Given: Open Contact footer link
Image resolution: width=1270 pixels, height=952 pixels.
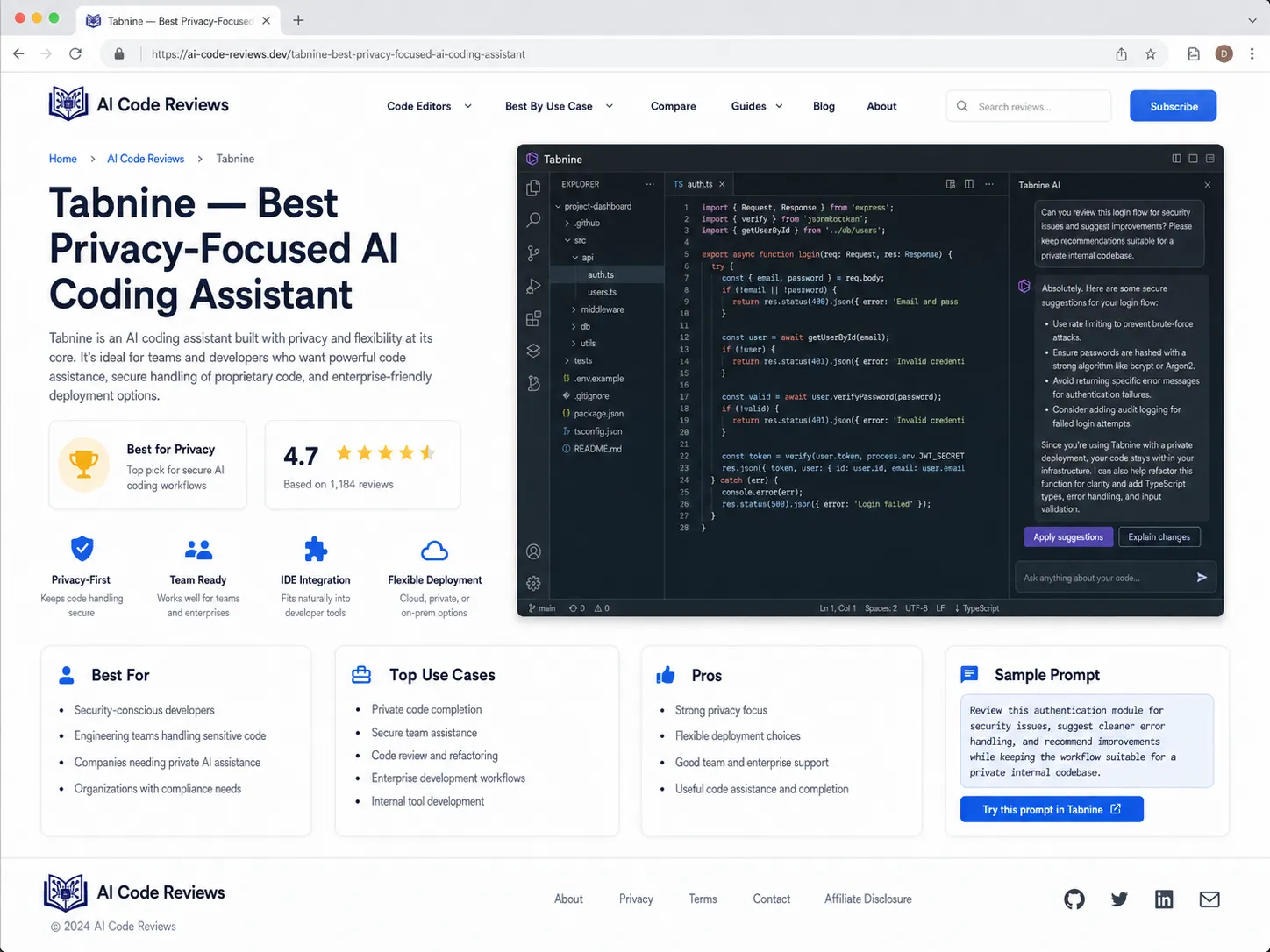Looking at the screenshot, I should coord(772,899).
